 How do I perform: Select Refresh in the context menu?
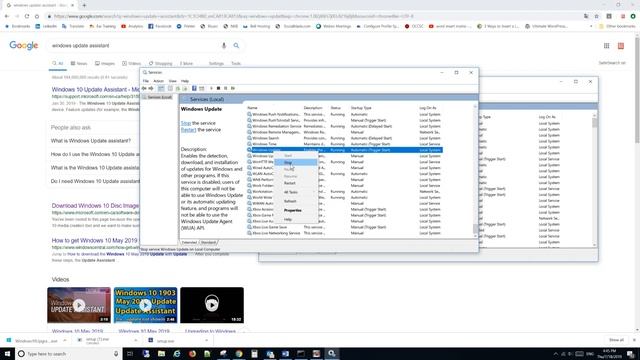(x=296, y=201)
